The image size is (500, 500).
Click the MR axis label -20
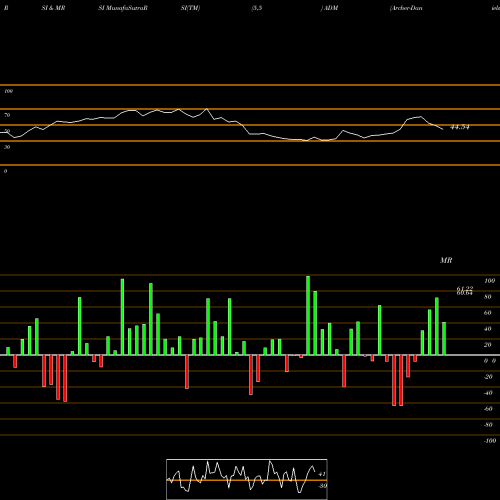coord(488,377)
